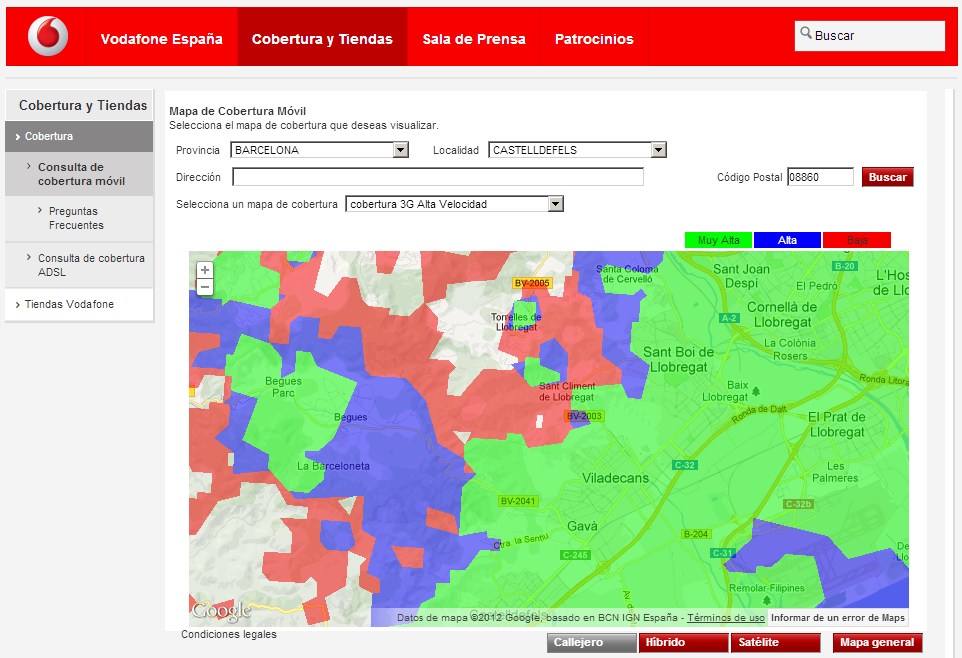Click El Pedró map label
Screen dimensions: 962x658
click(x=817, y=286)
